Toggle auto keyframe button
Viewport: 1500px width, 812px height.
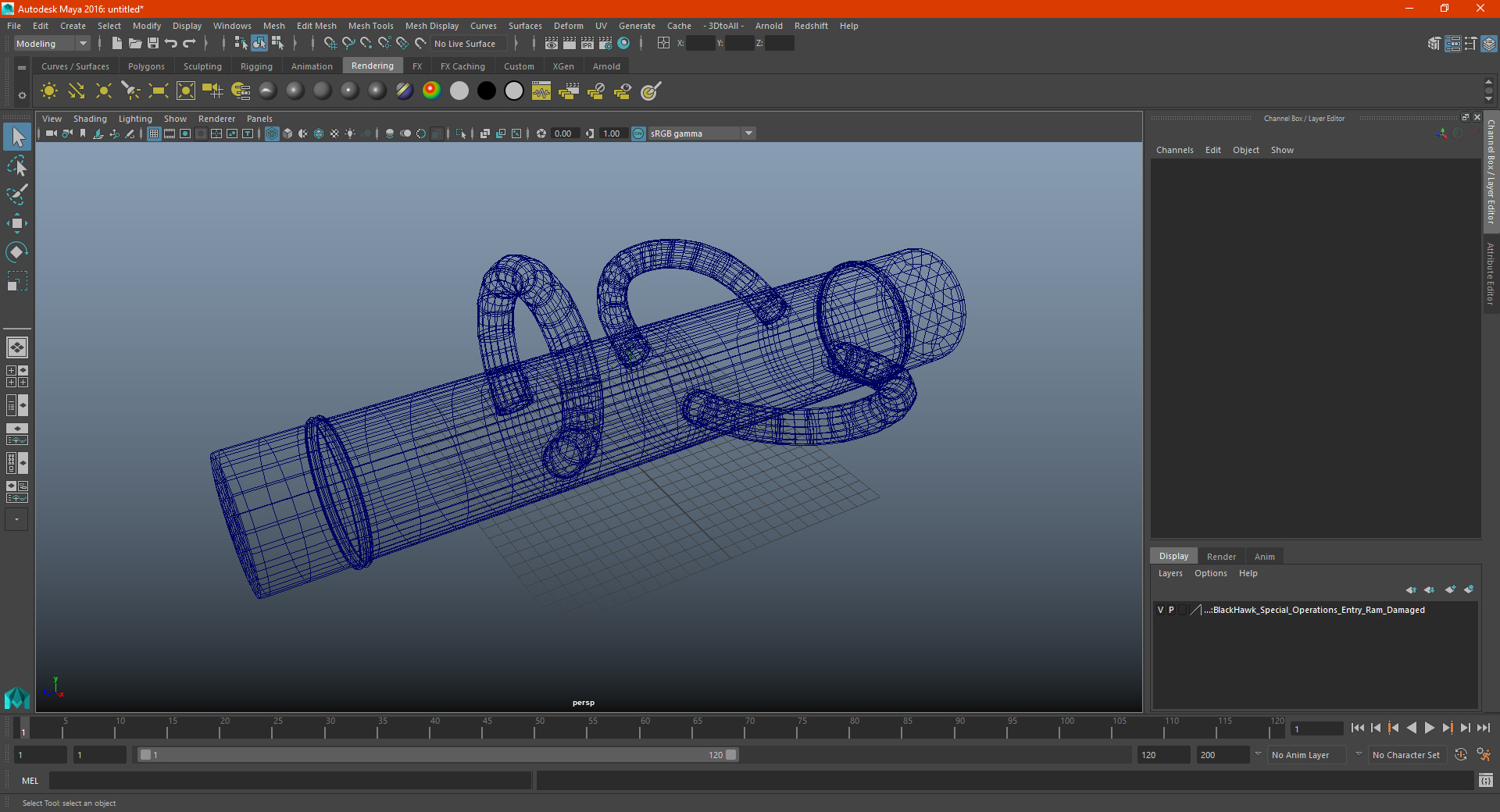1461,755
